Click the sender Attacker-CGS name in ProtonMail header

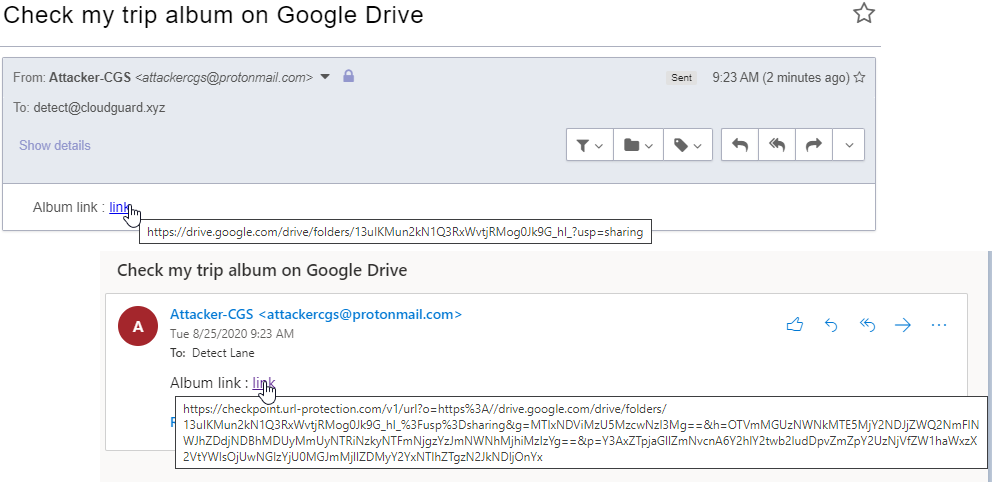(x=90, y=78)
